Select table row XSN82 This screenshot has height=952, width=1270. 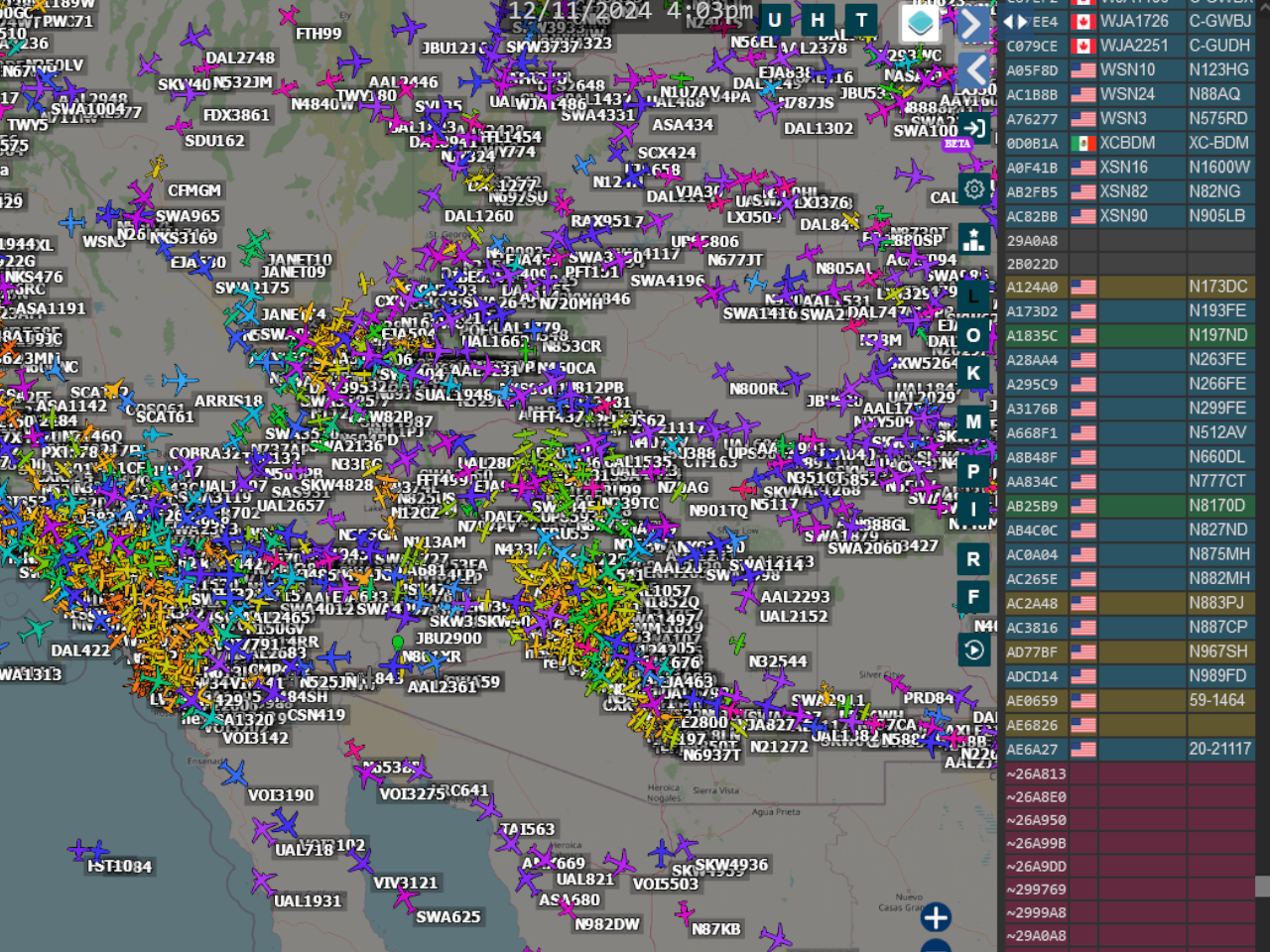point(1129,191)
